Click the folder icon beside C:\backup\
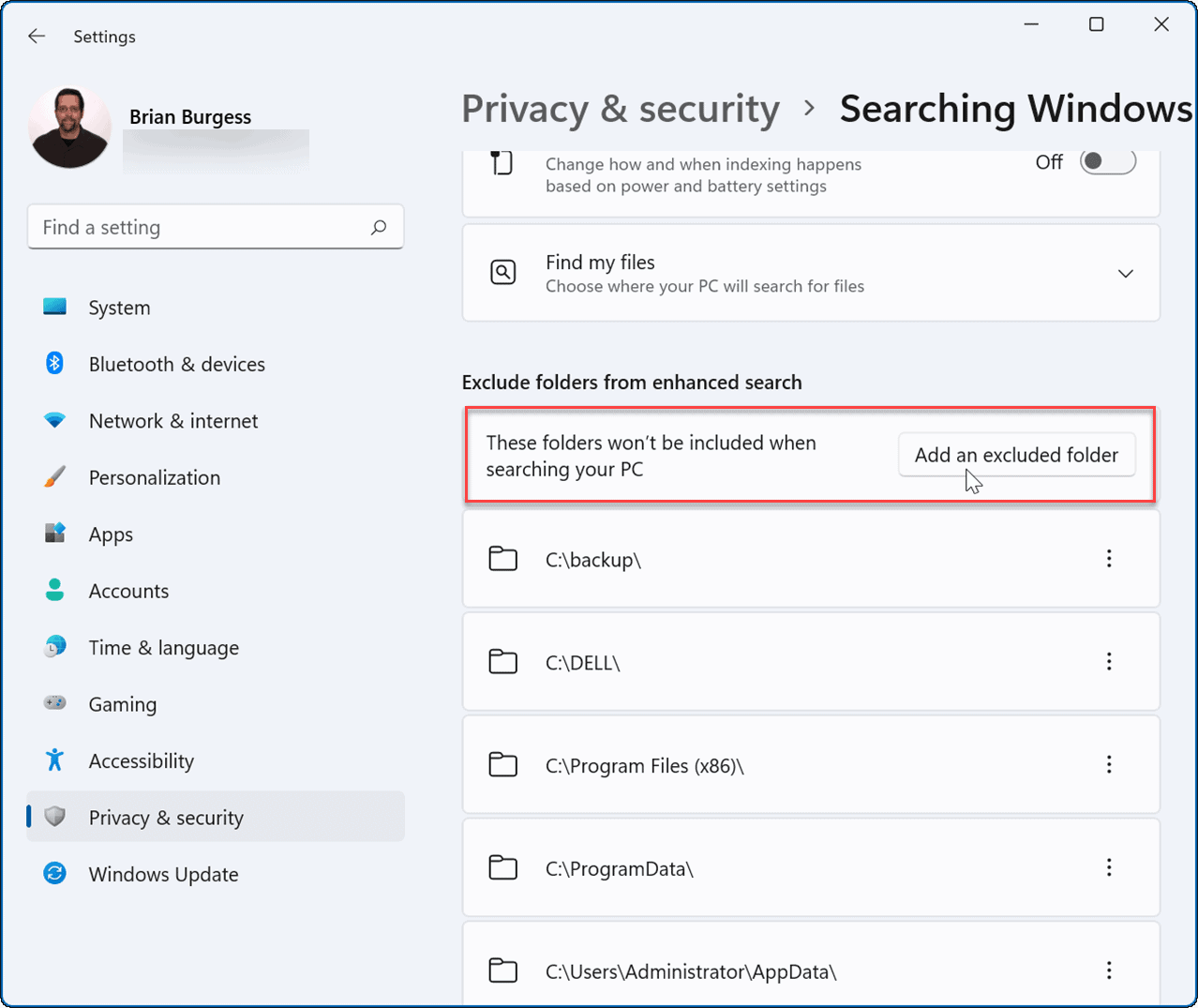 (503, 559)
